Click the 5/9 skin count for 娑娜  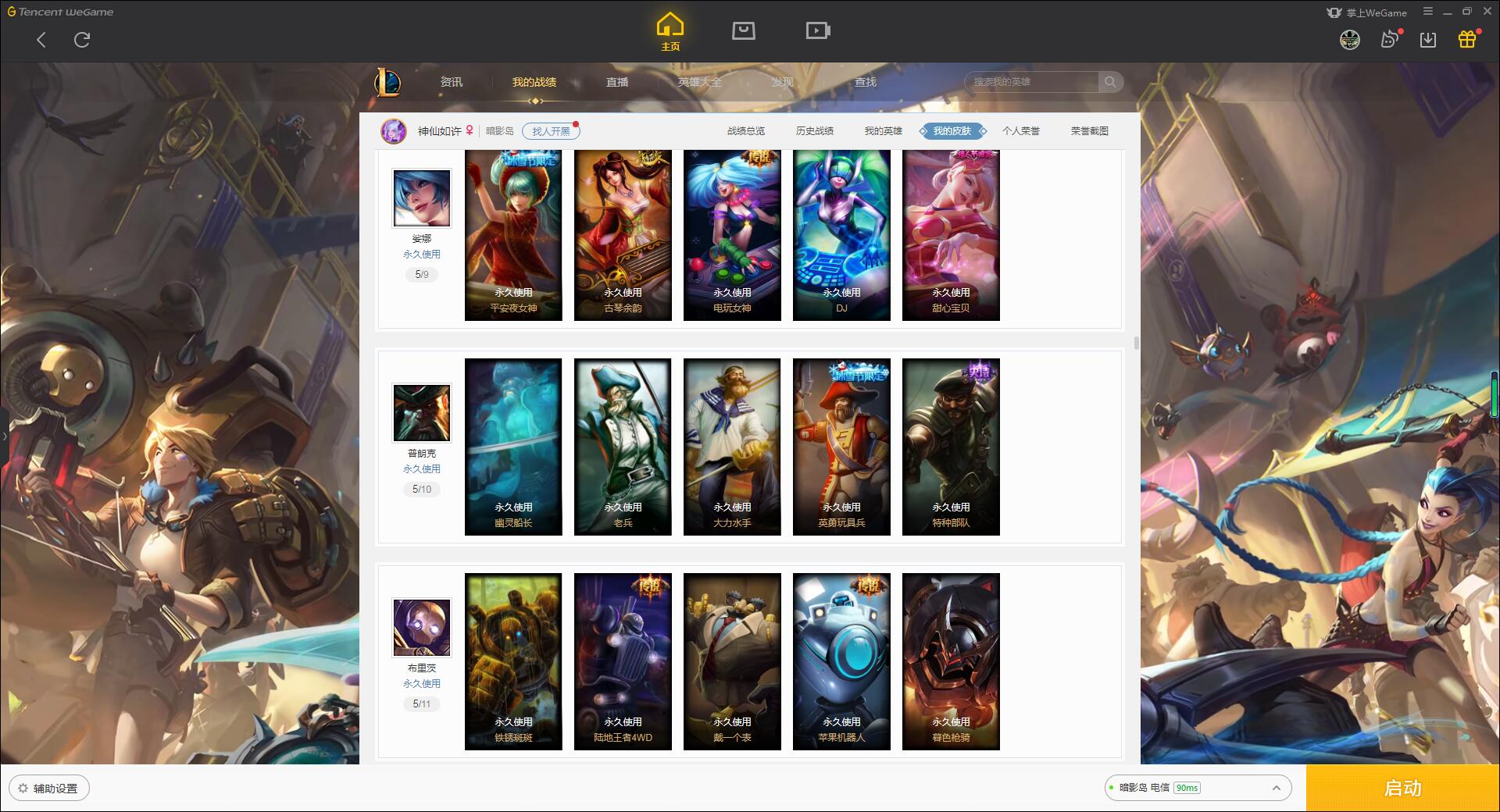click(x=422, y=274)
